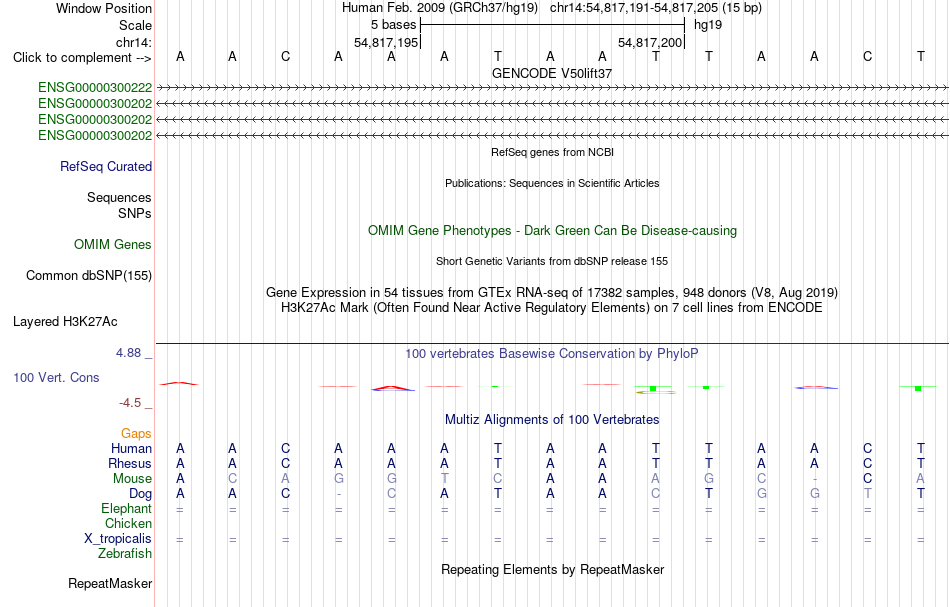
Task: Click the ENSG00000300222 gene label
Action: 95,88
